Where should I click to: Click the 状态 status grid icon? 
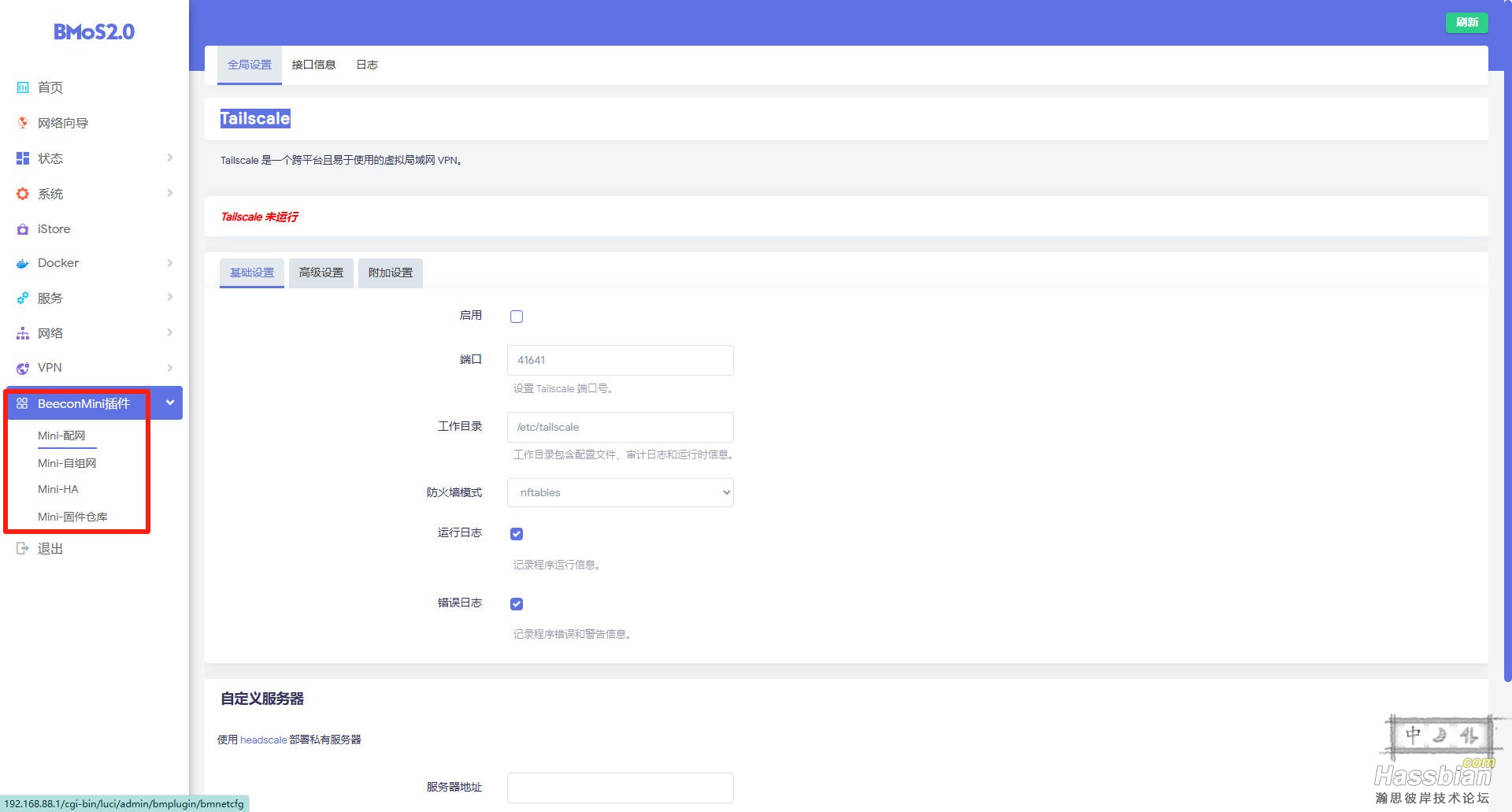[23, 158]
